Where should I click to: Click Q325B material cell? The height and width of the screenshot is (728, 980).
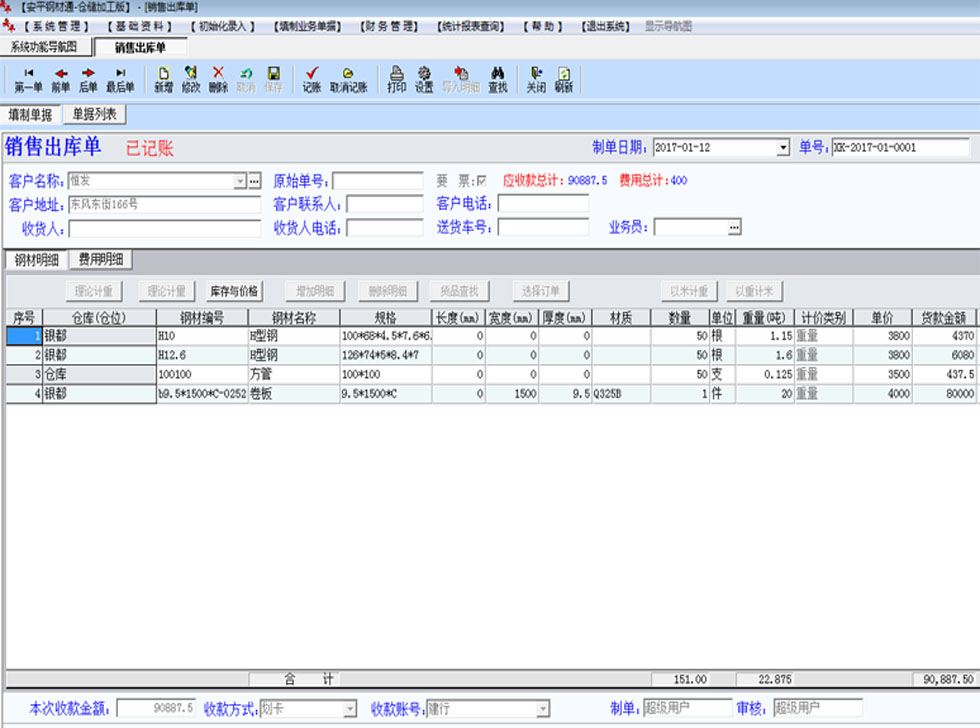[x=621, y=394]
